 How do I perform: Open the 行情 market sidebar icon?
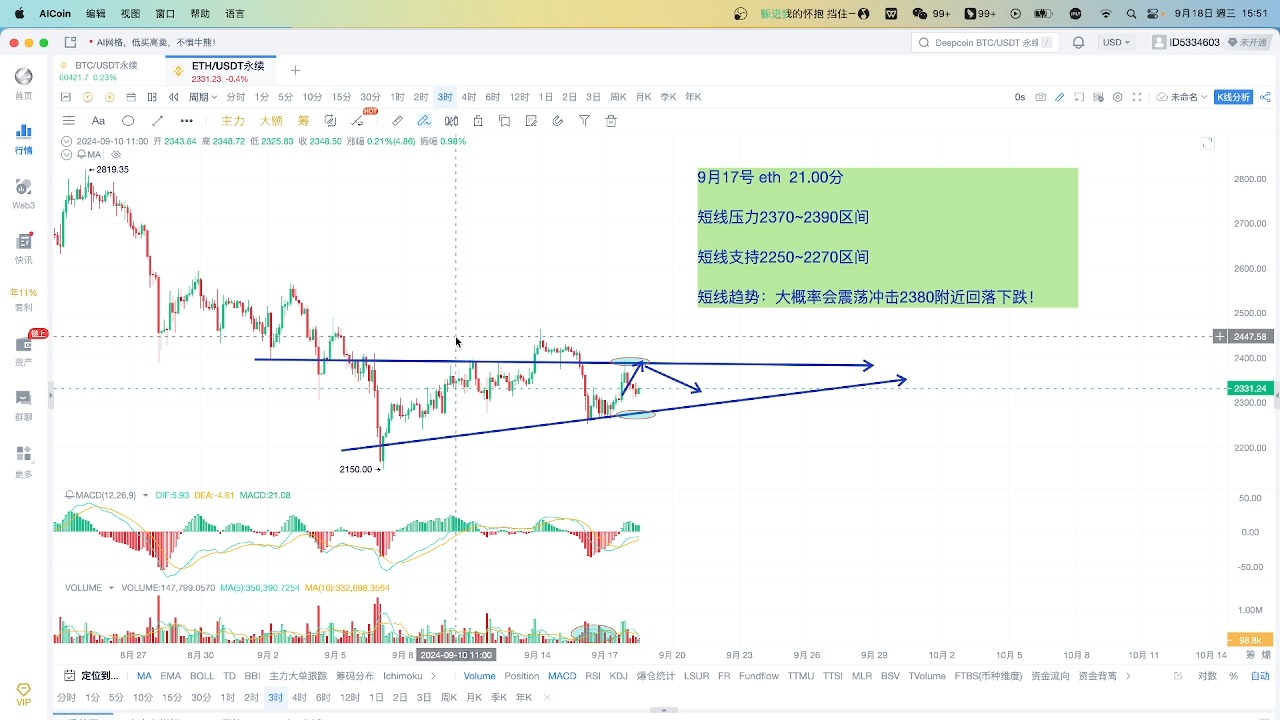click(23, 138)
